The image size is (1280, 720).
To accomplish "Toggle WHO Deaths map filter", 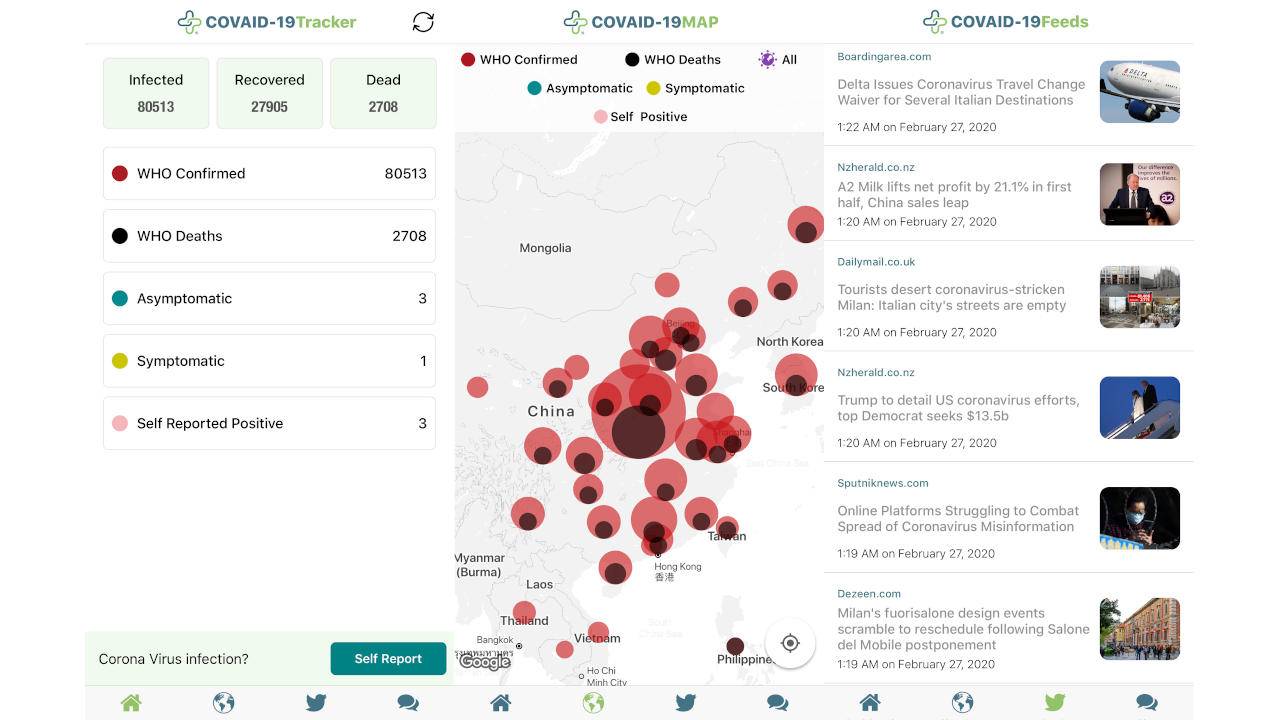I will 673,59.
